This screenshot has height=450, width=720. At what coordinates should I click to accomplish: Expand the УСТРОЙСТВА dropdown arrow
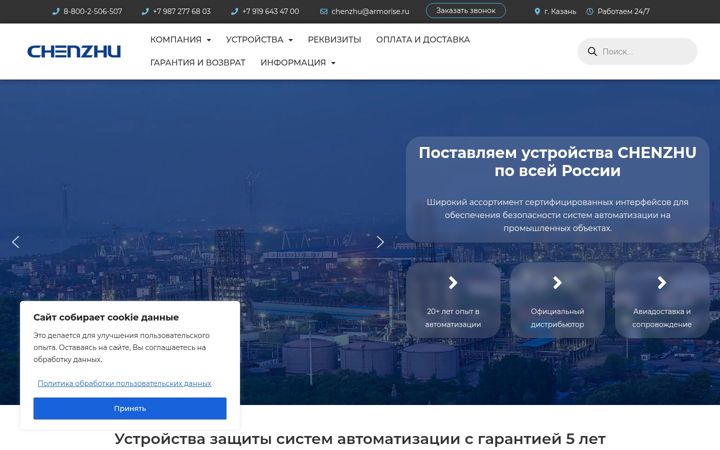pyautogui.click(x=291, y=40)
